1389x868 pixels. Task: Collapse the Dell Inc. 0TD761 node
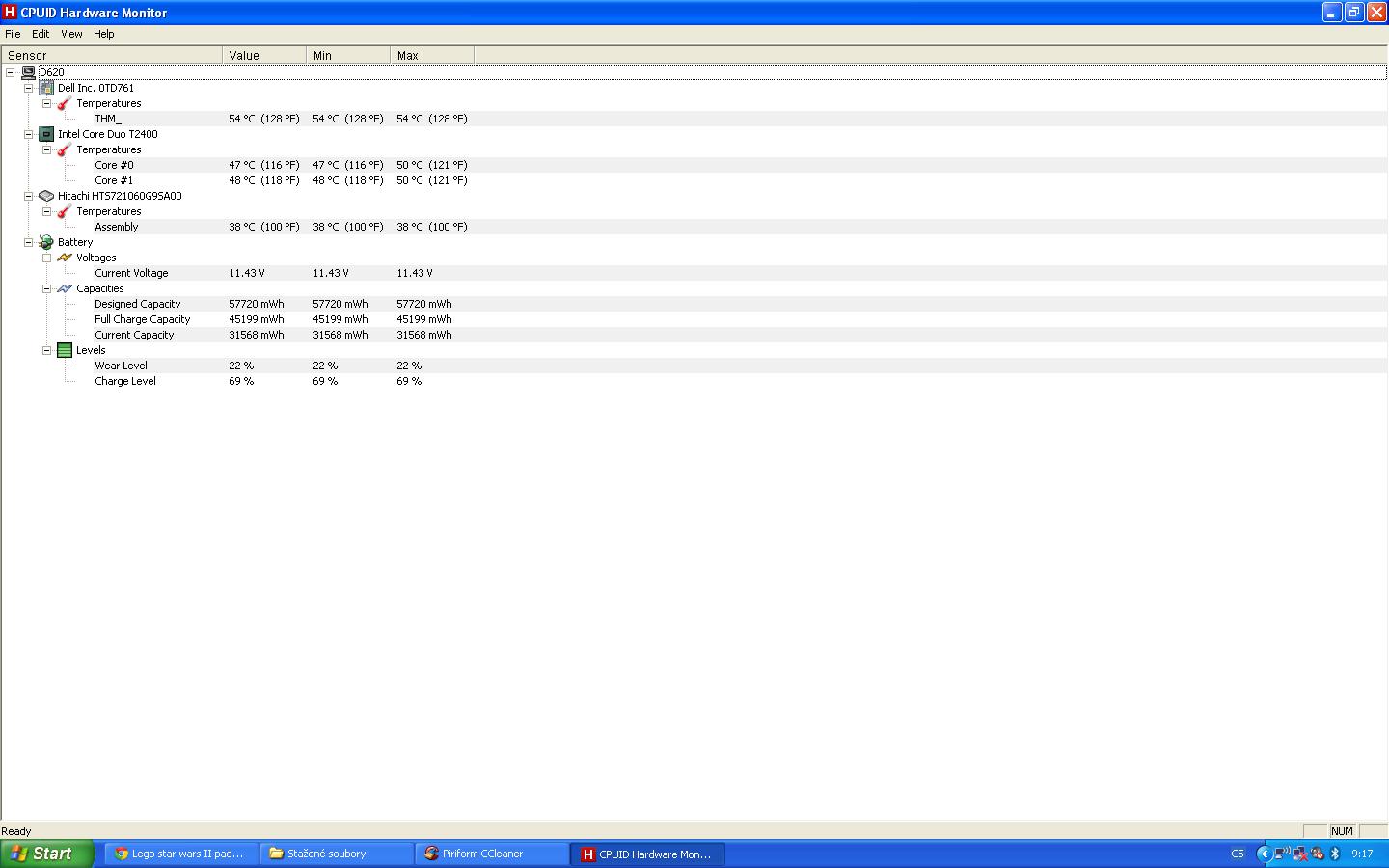tap(28, 88)
